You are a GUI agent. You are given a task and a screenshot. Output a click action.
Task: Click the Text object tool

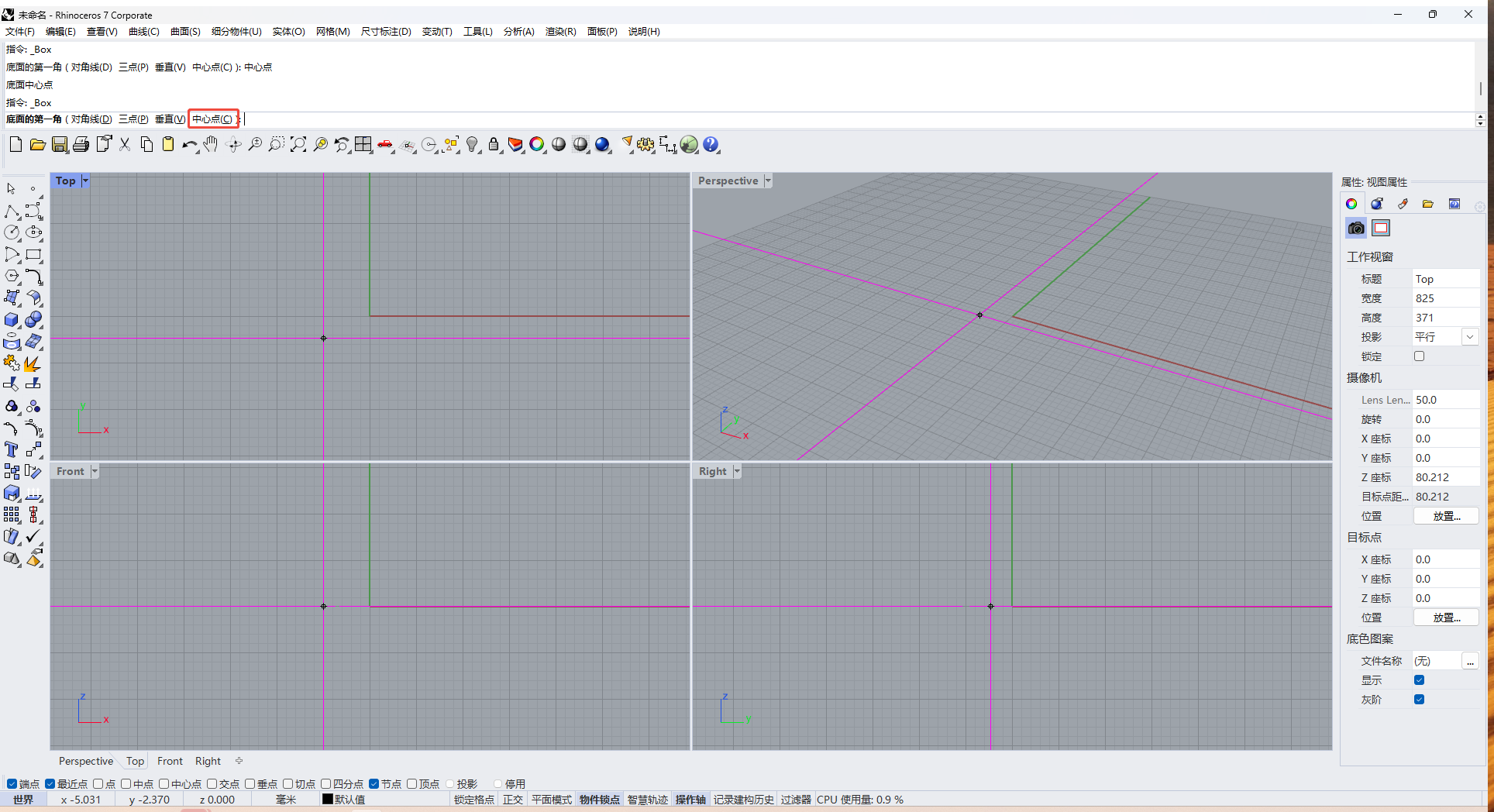[12, 450]
